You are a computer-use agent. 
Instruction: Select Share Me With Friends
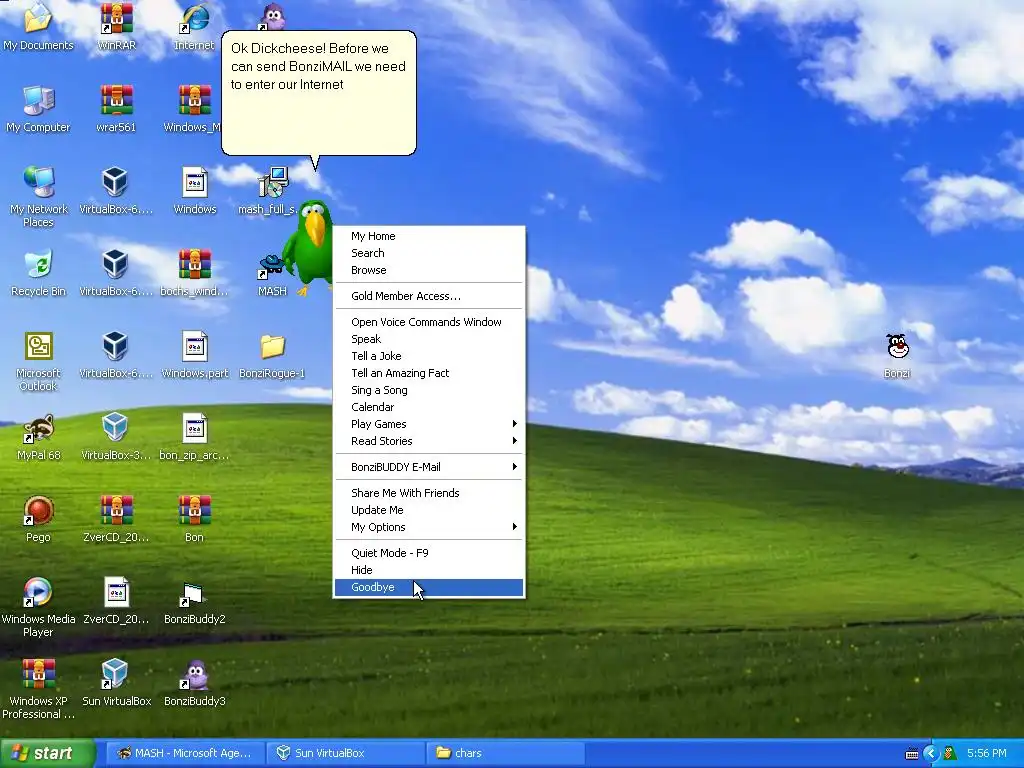(x=429, y=493)
